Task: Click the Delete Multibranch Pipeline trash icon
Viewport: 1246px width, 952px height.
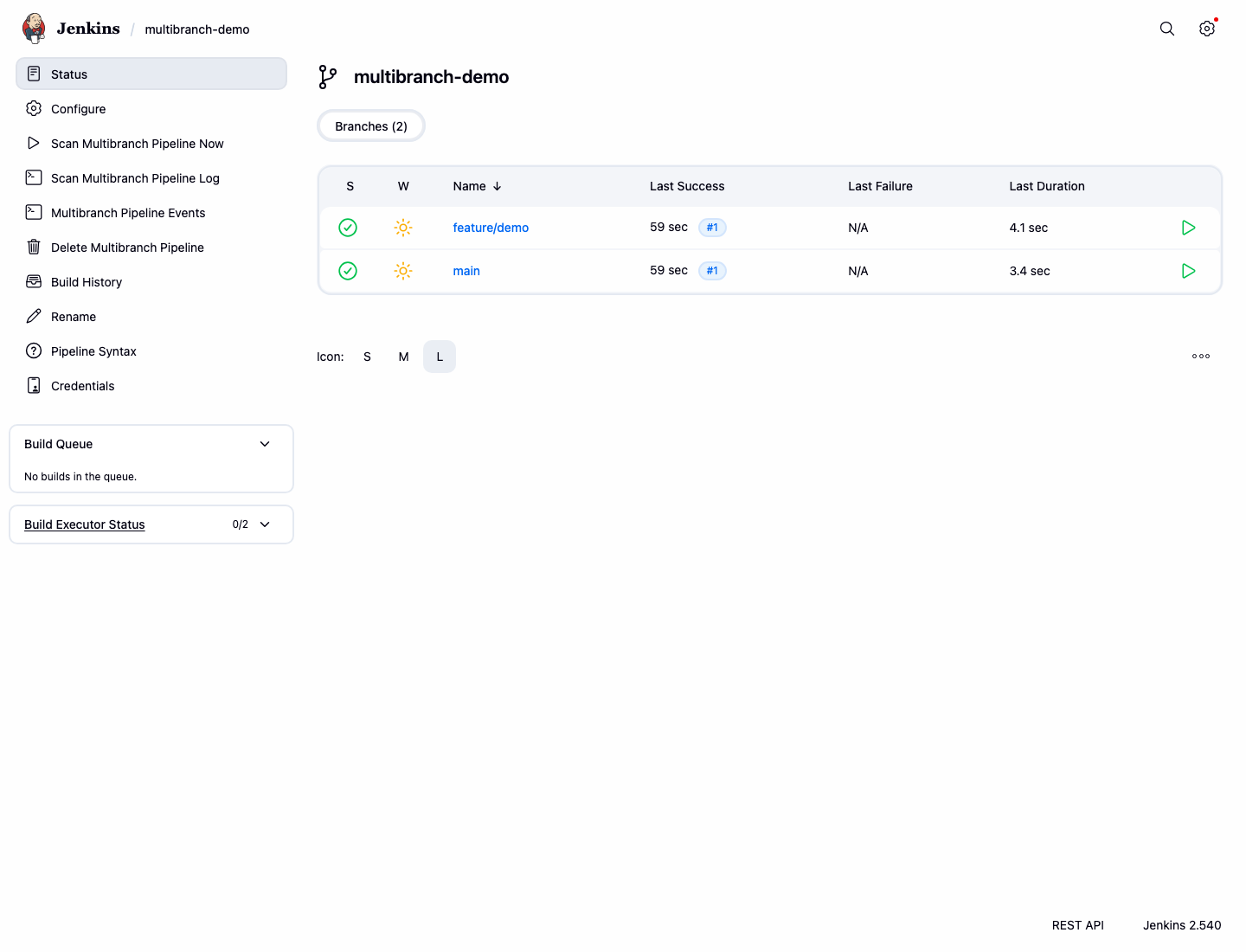Action: [34, 247]
